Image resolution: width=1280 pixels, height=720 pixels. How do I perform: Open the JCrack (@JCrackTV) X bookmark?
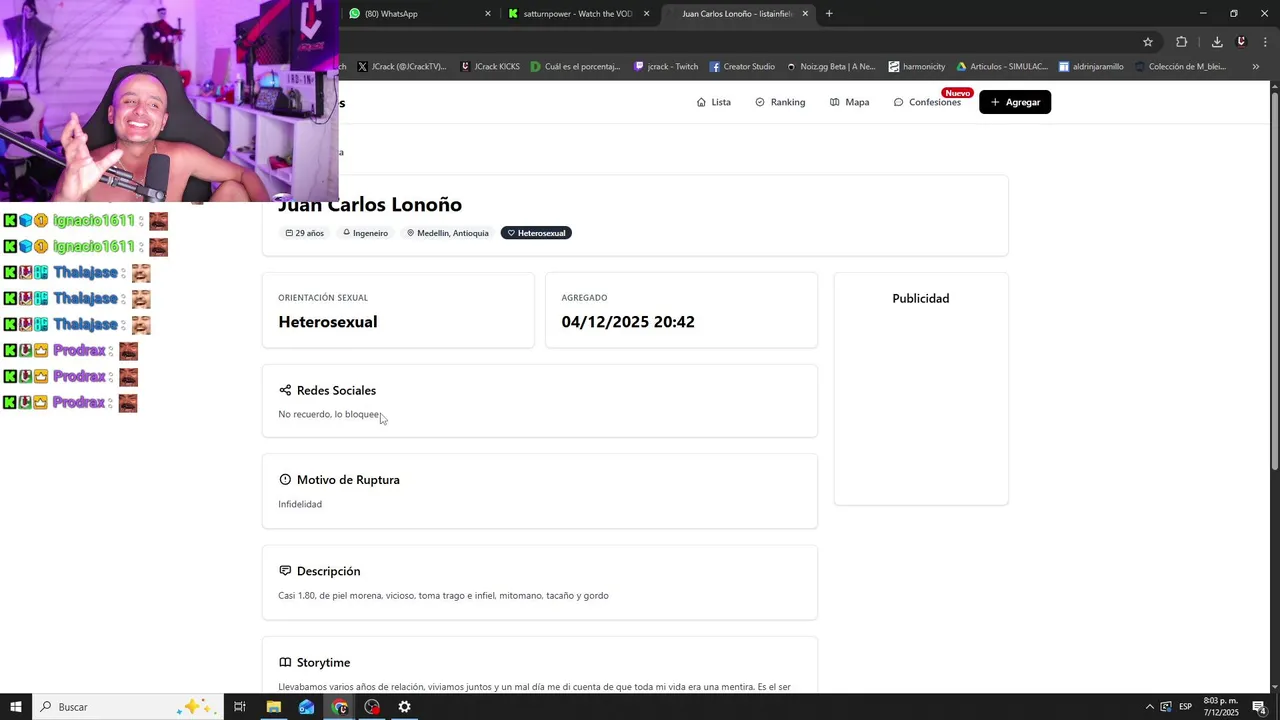point(401,67)
